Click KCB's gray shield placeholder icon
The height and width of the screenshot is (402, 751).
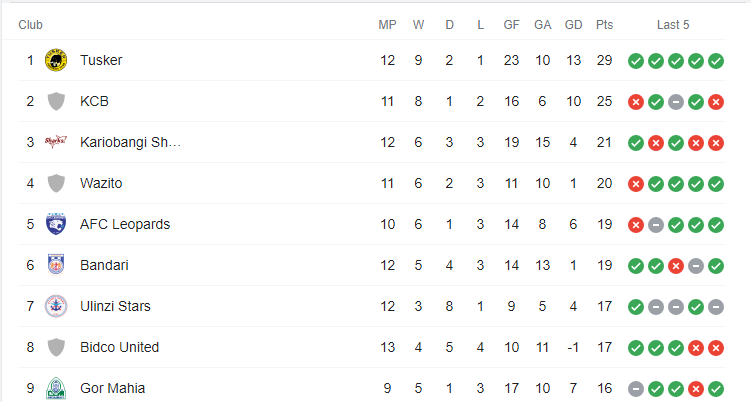56,102
